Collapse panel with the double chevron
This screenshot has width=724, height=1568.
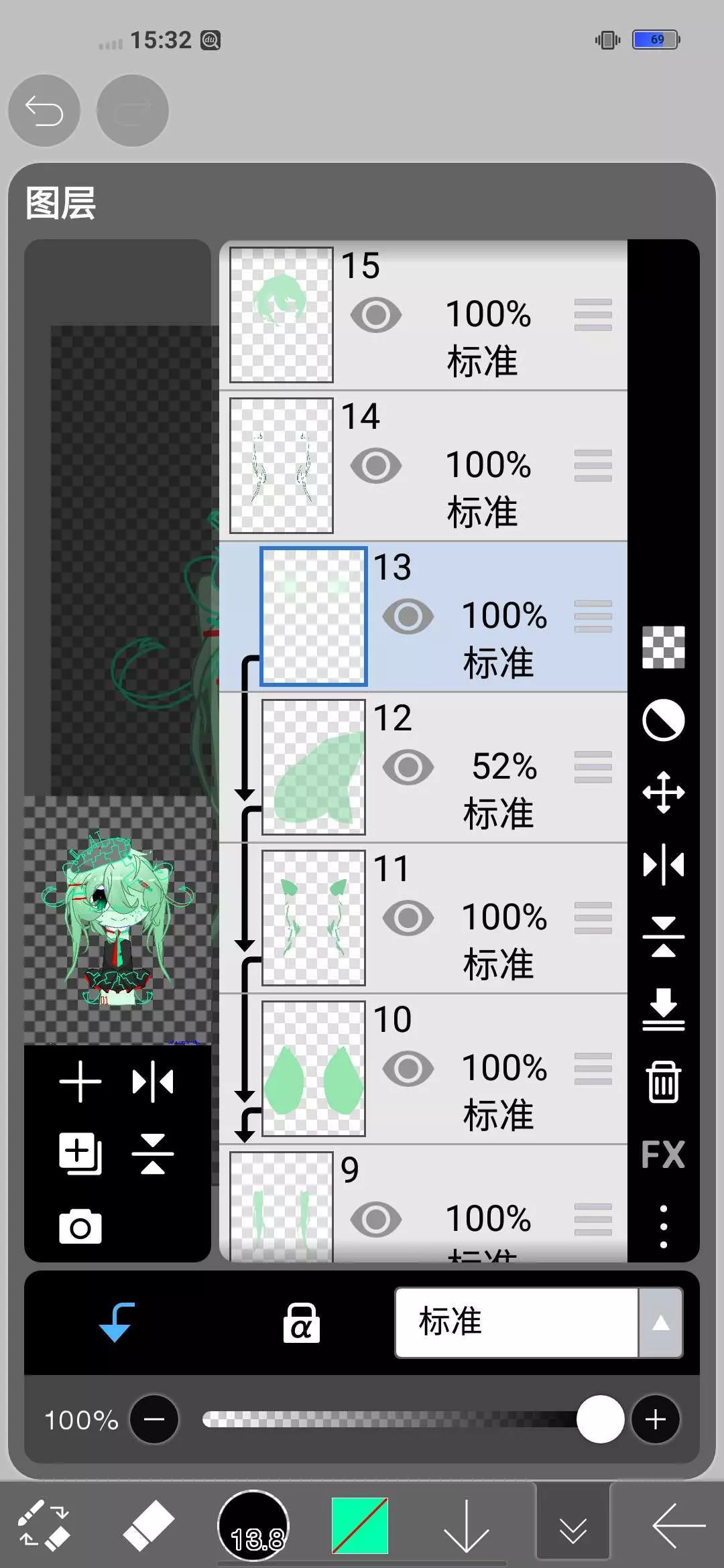(573, 1526)
